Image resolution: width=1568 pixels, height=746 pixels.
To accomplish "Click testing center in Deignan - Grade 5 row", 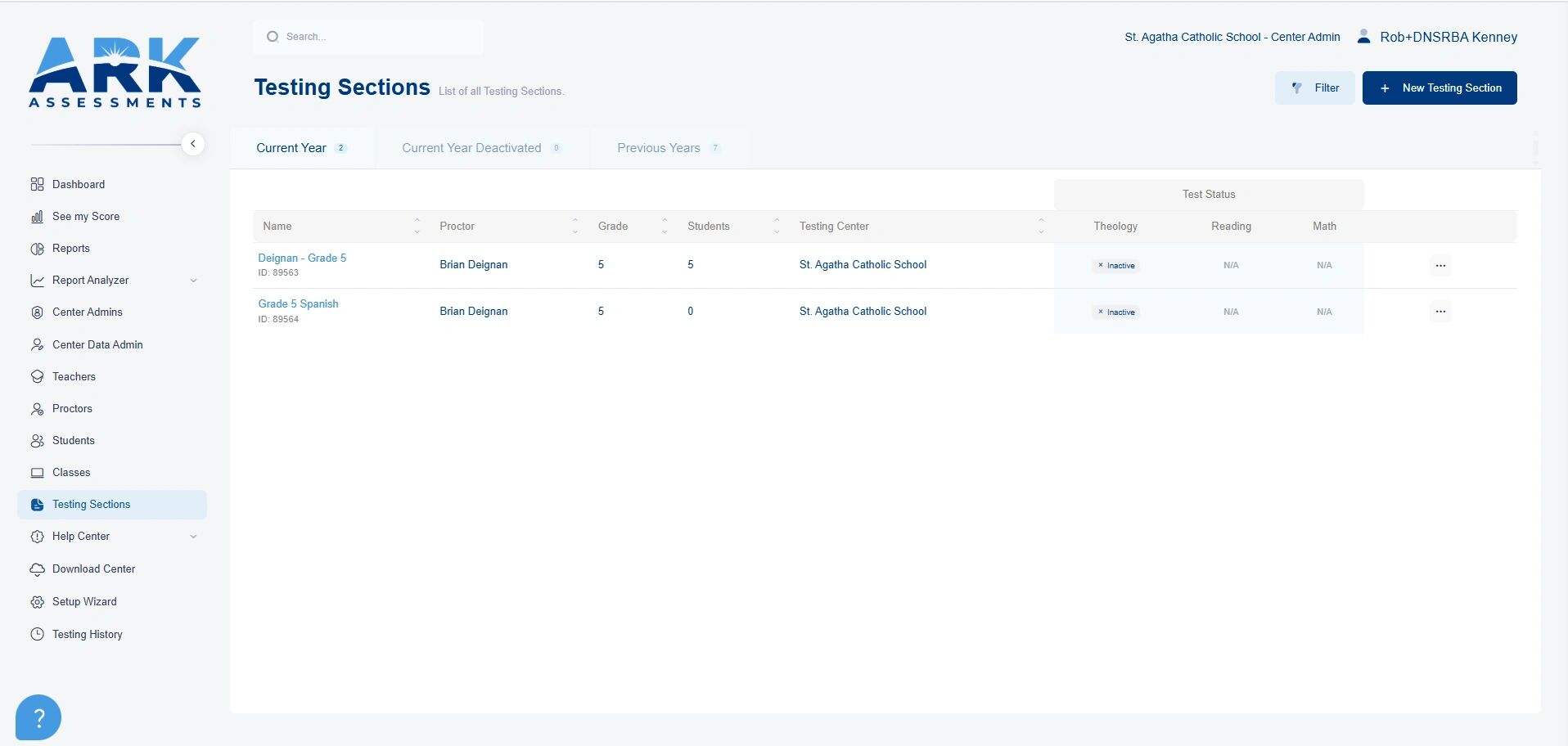I will tap(863, 265).
